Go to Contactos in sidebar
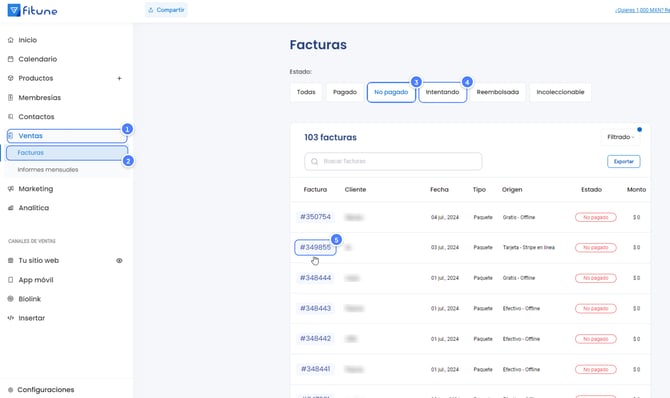The width and height of the screenshot is (670, 398). (36, 116)
